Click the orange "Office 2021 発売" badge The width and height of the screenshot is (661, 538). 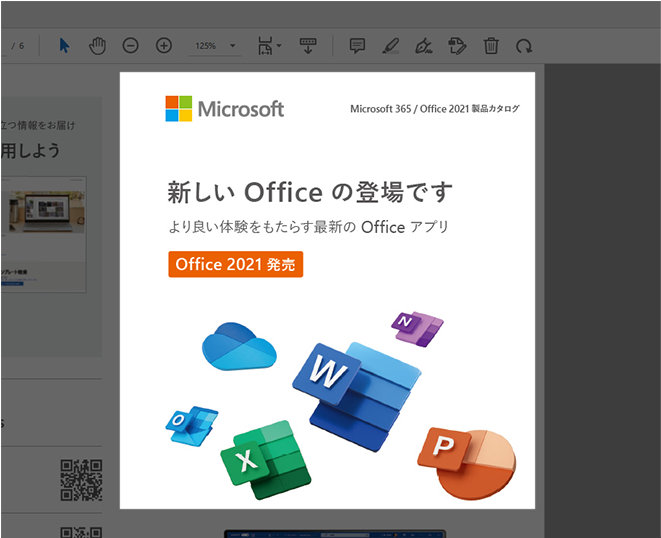click(x=236, y=264)
